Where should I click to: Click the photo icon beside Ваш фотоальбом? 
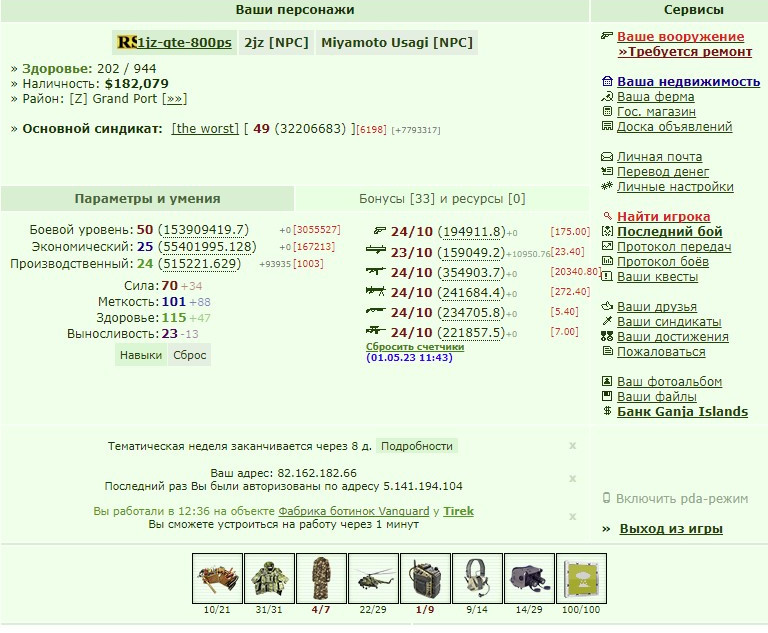point(607,381)
